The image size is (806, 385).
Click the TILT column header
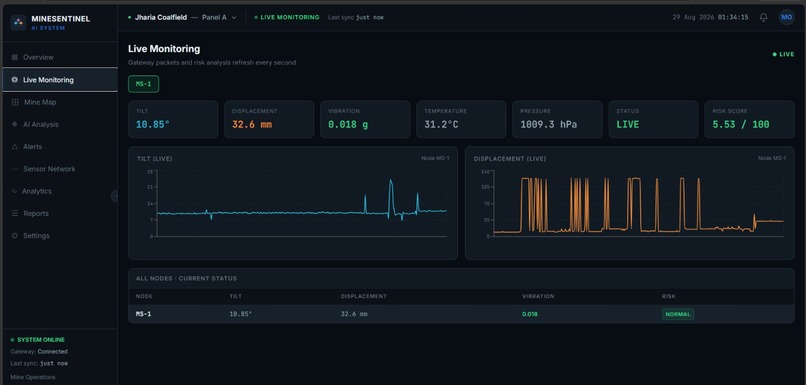tap(235, 296)
